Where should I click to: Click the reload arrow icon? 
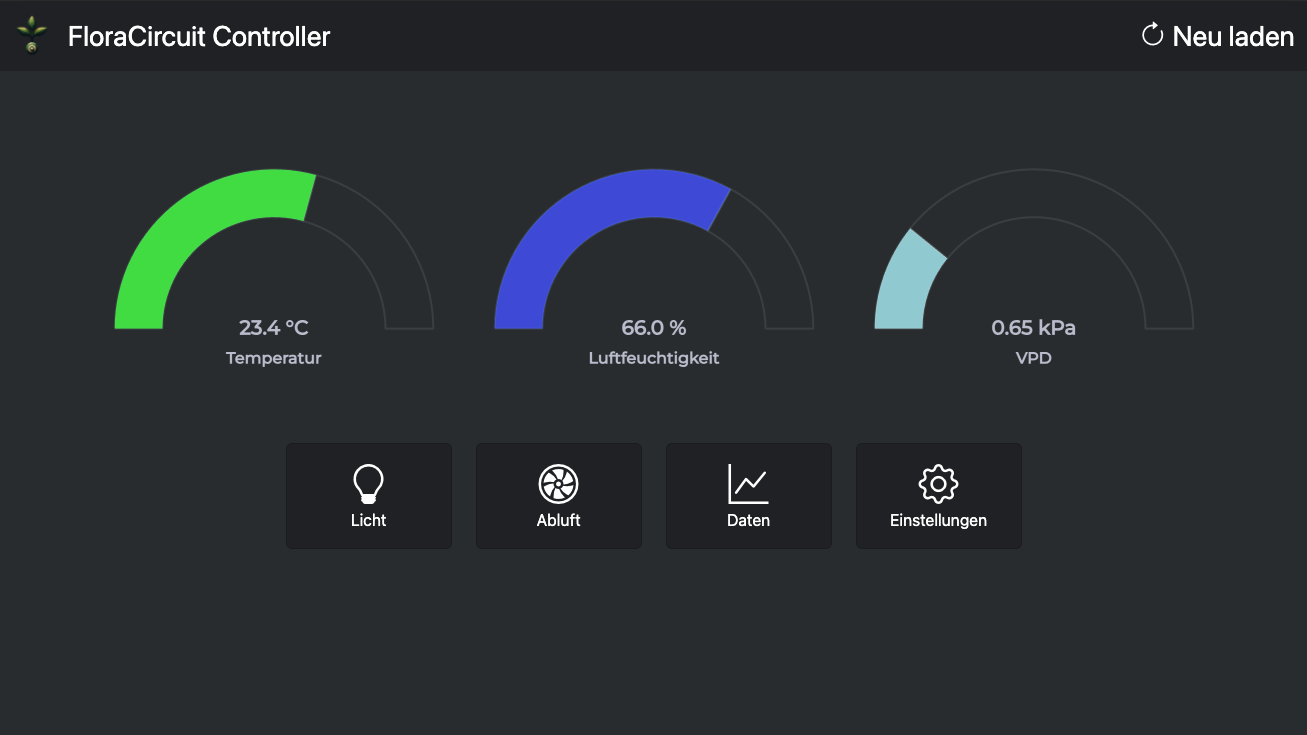tap(1153, 35)
